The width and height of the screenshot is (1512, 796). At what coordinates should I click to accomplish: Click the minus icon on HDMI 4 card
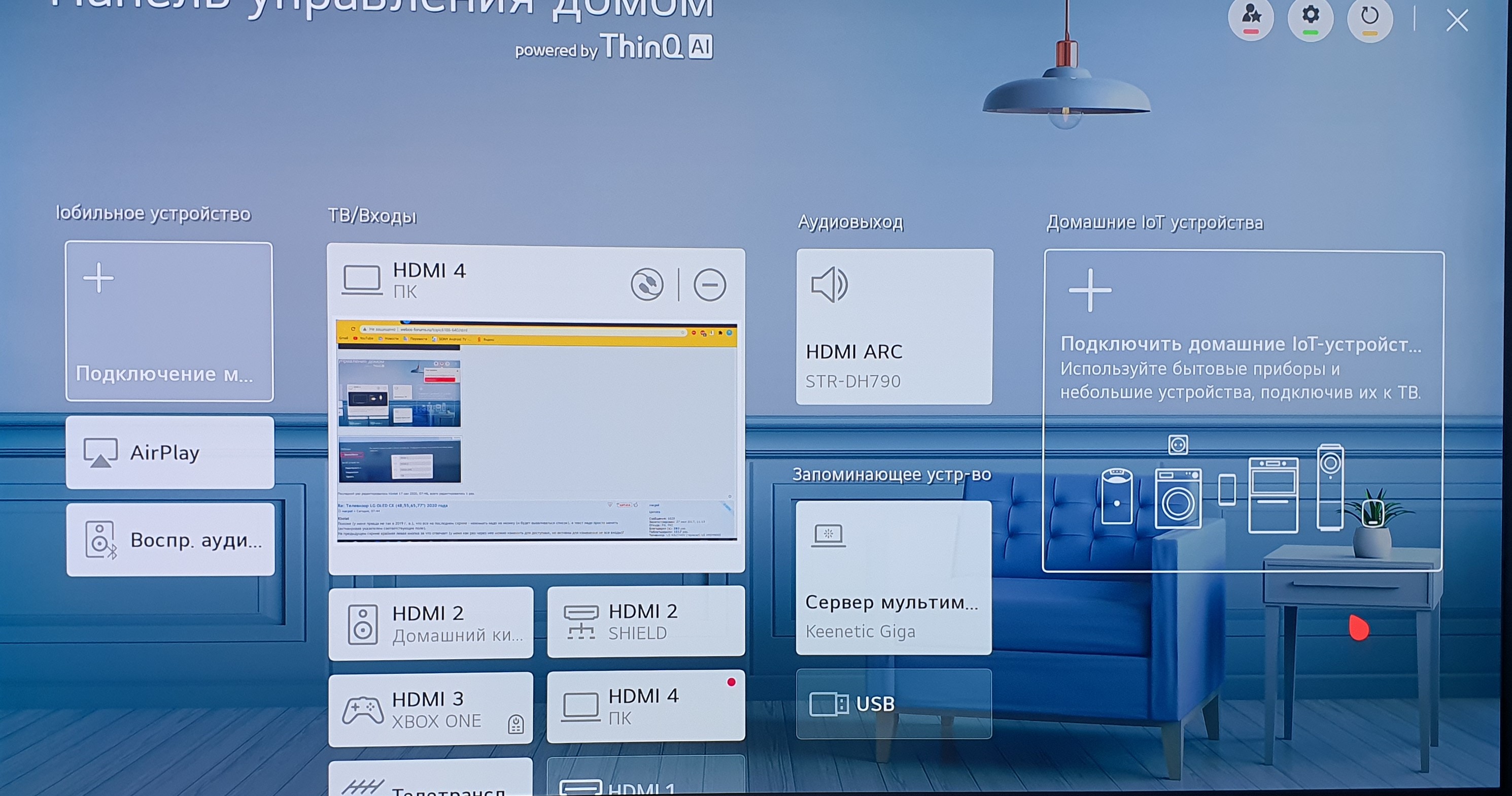(x=710, y=285)
